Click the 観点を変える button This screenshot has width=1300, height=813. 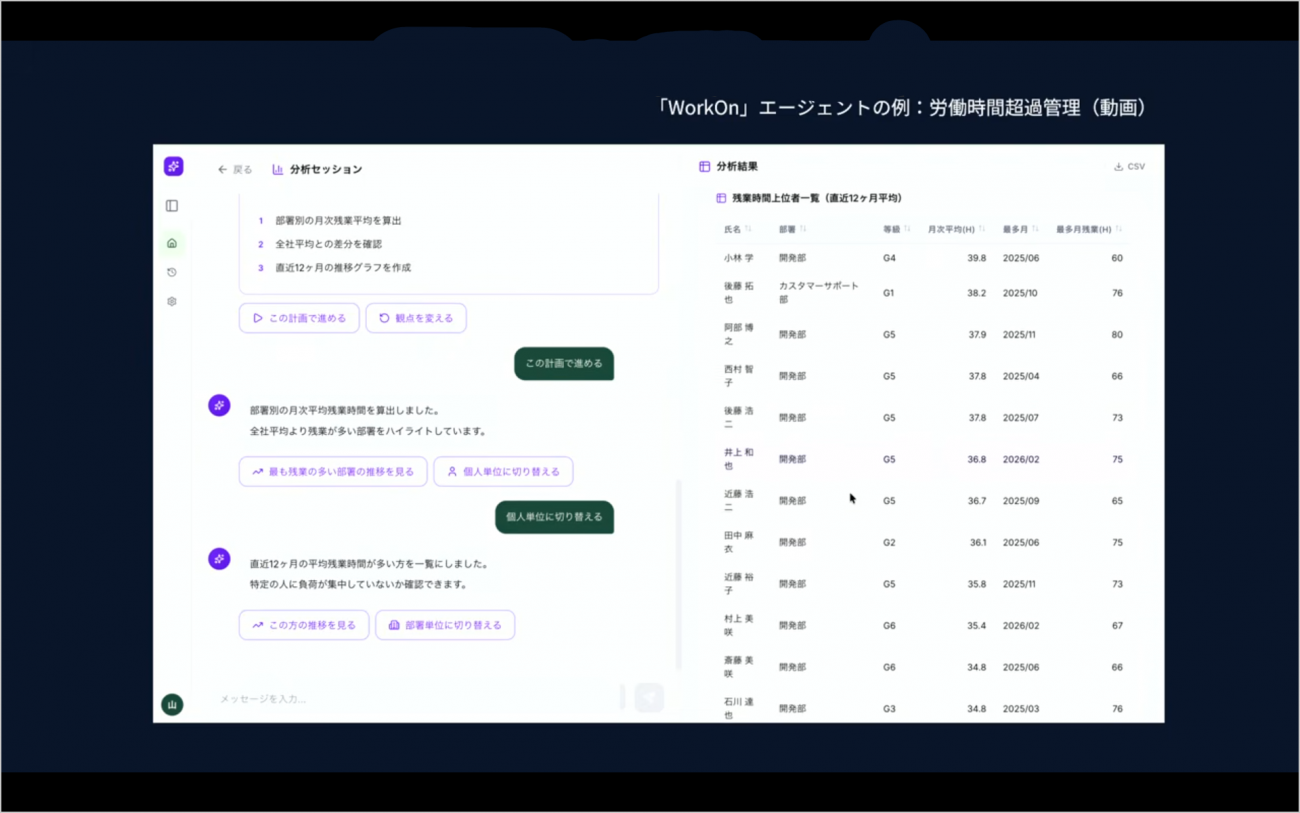coord(416,317)
